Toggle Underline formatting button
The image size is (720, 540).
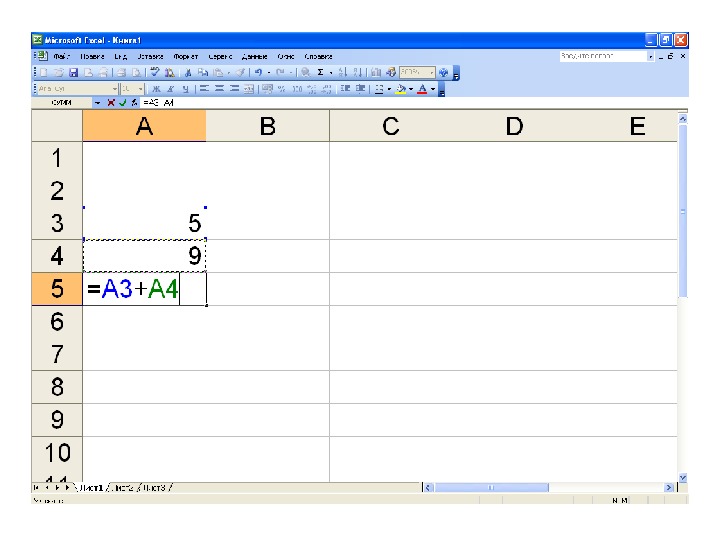[185, 88]
